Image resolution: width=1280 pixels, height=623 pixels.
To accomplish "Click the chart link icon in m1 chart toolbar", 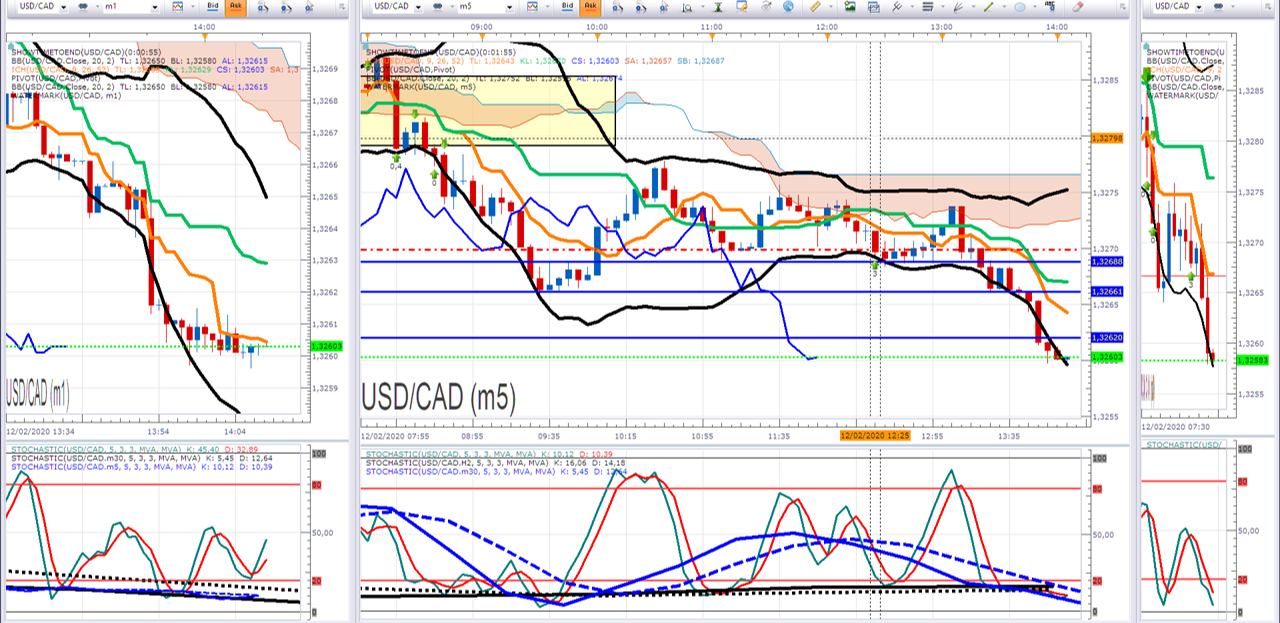I will [x=82, y=7].
